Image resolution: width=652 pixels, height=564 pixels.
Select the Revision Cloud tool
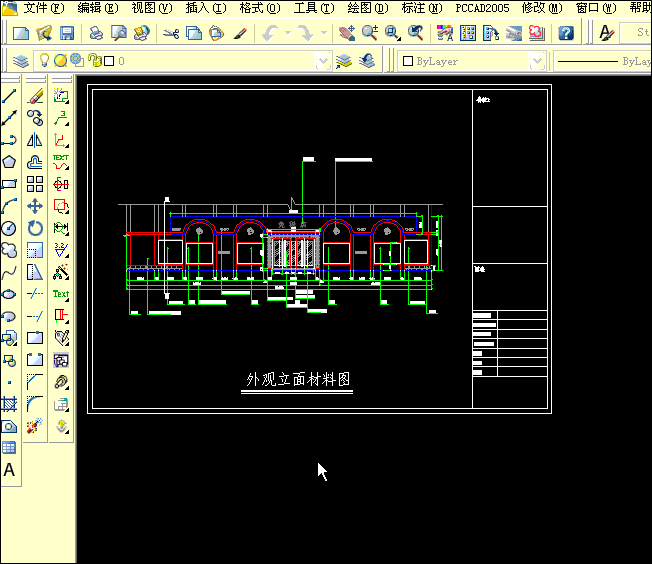[x=9, y=250]
